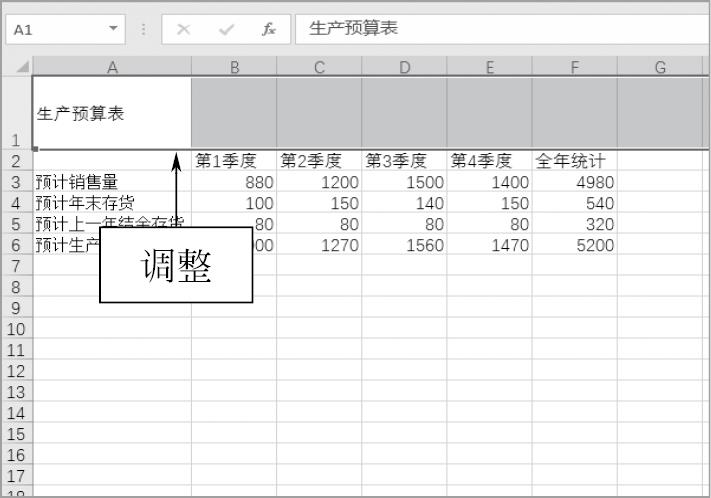Click the cancel entry X icon
711x498 pixels.
coord(183,29)
